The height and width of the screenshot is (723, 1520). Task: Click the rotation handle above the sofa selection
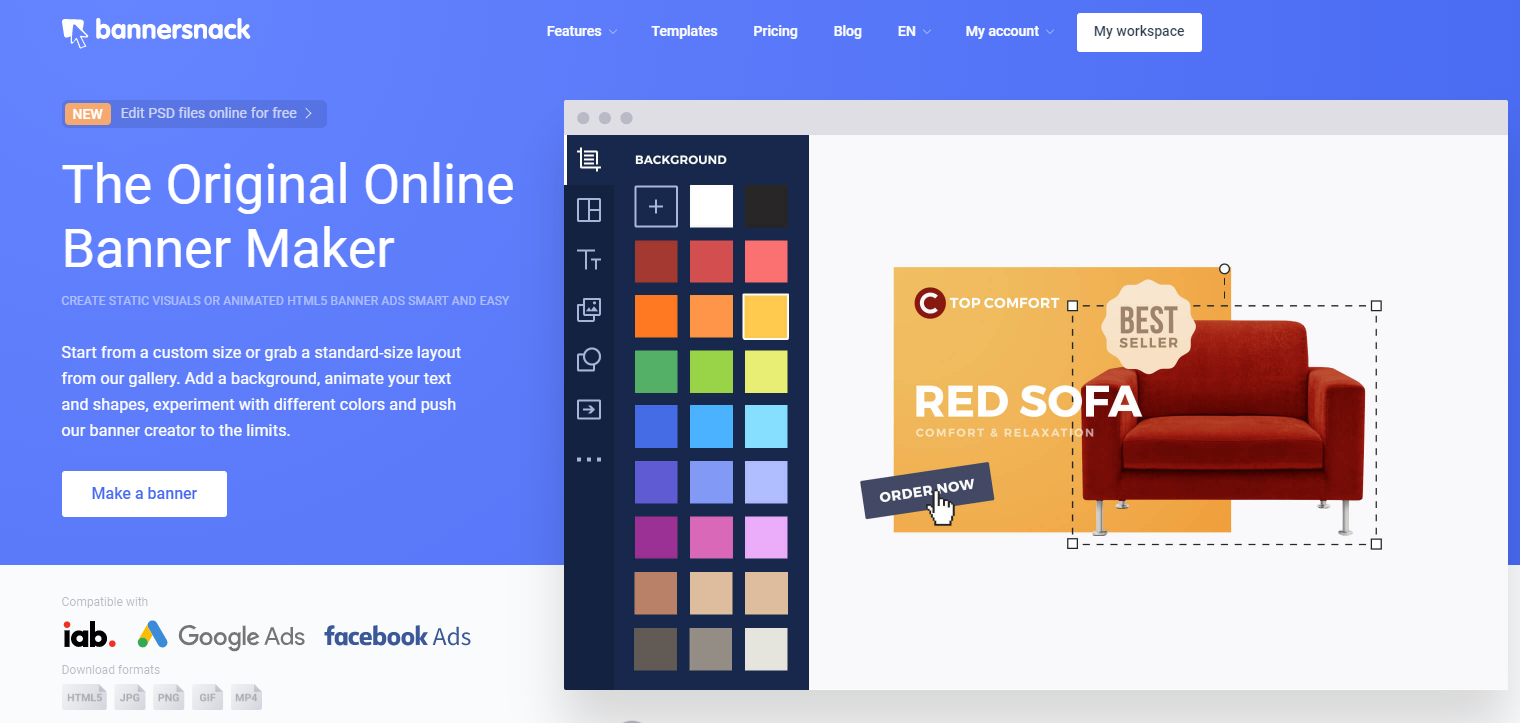tap(1224, 269)
